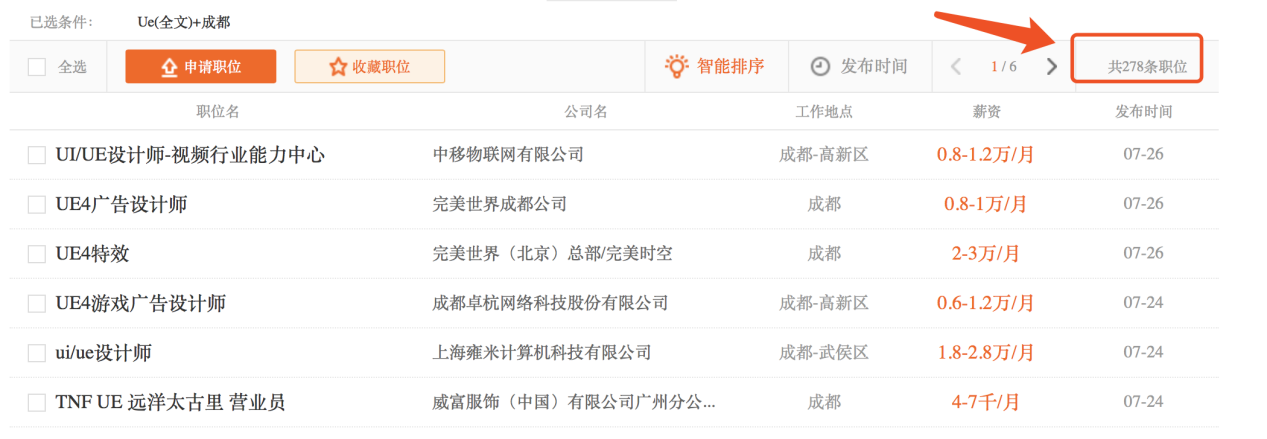Open company 上海雍米计算机科技有限公司
This screenshot has width=1267, height=439.
pyautogui.click(x=542, y=353)
